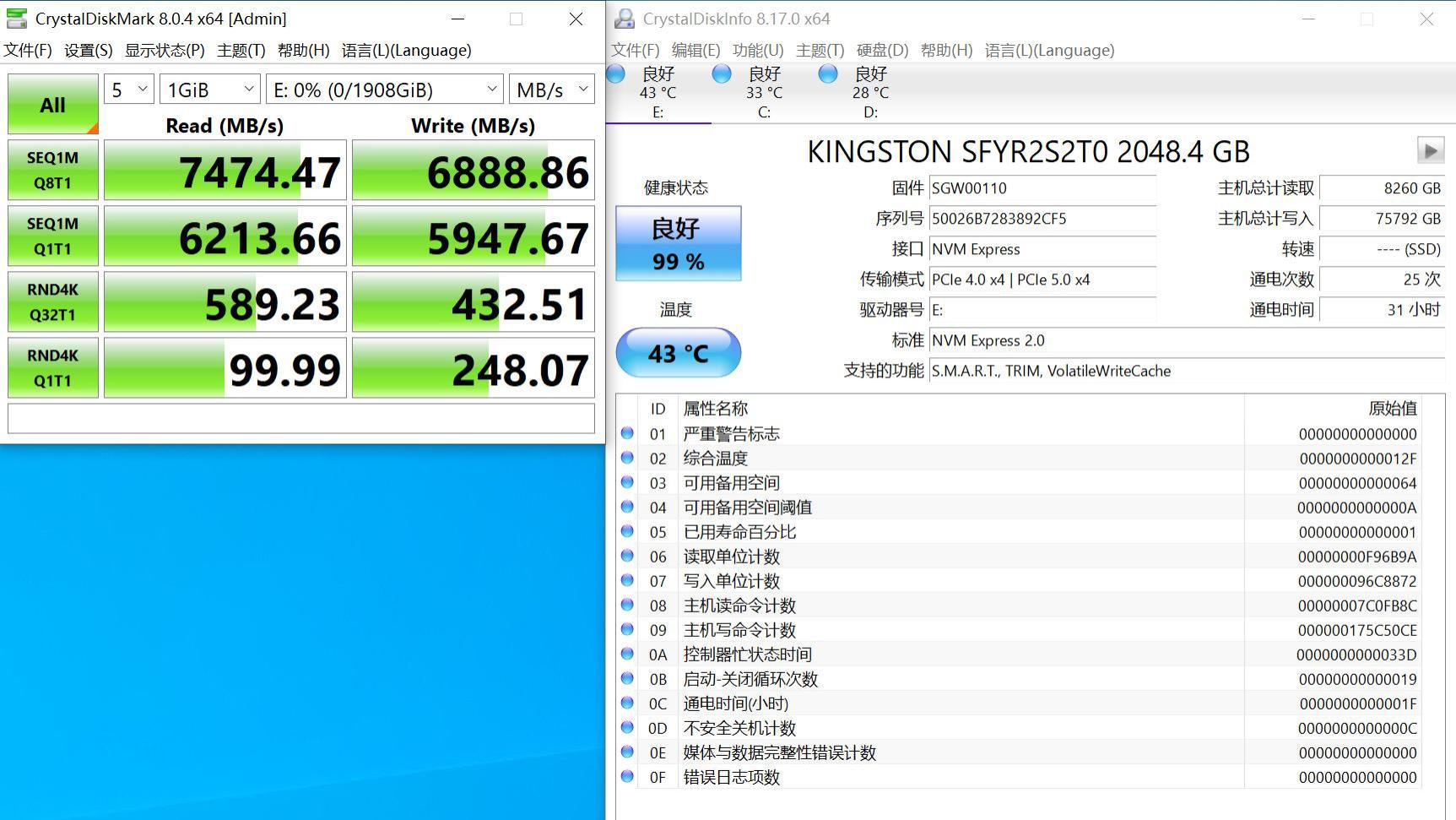Open 文件(F) menu in CrystalDiskMark
This screenshot has width=1456, height=820.
click(x=28, y=50)
